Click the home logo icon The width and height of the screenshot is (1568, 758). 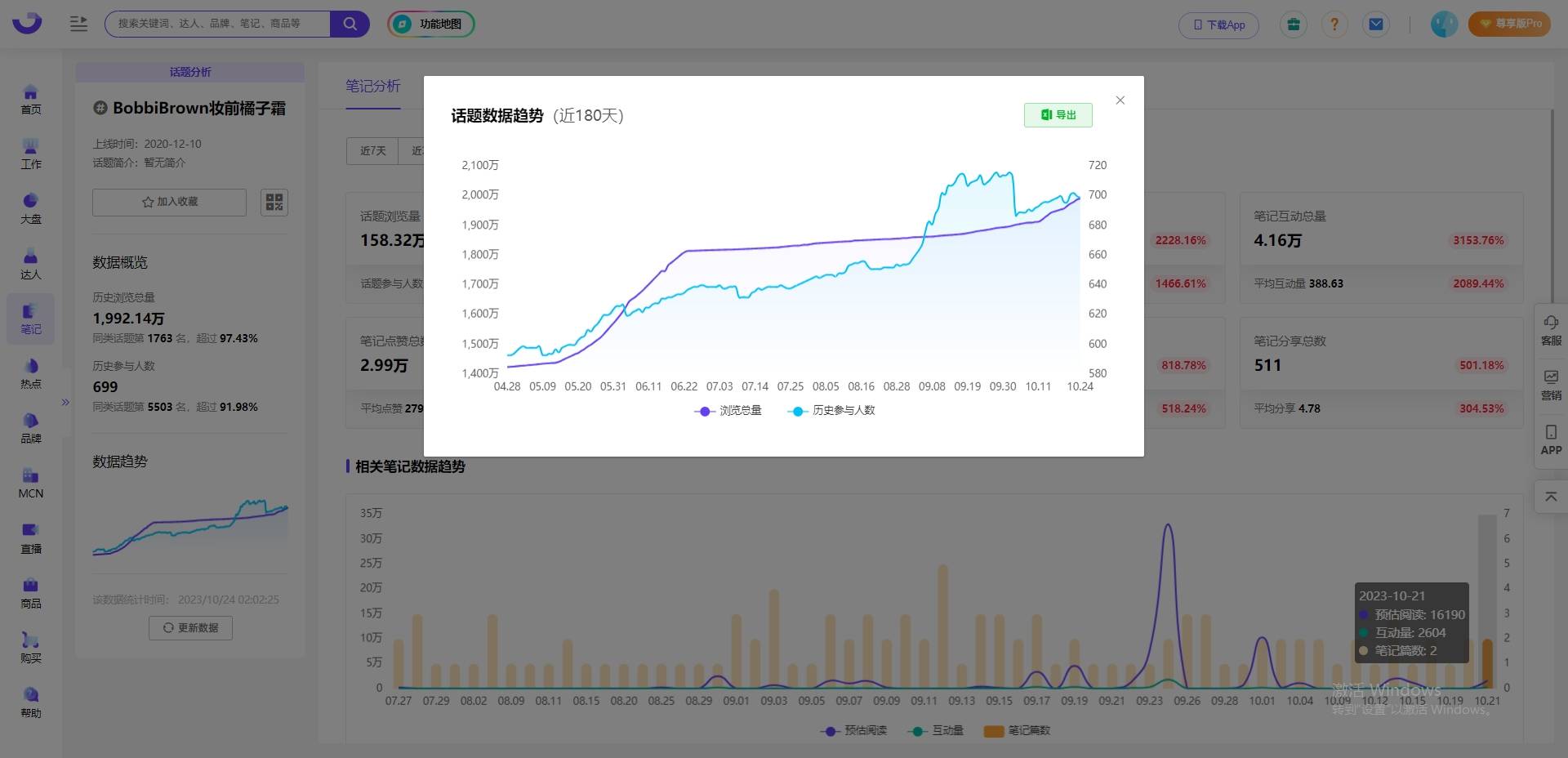pyautogui.click(x=27, y=23)
